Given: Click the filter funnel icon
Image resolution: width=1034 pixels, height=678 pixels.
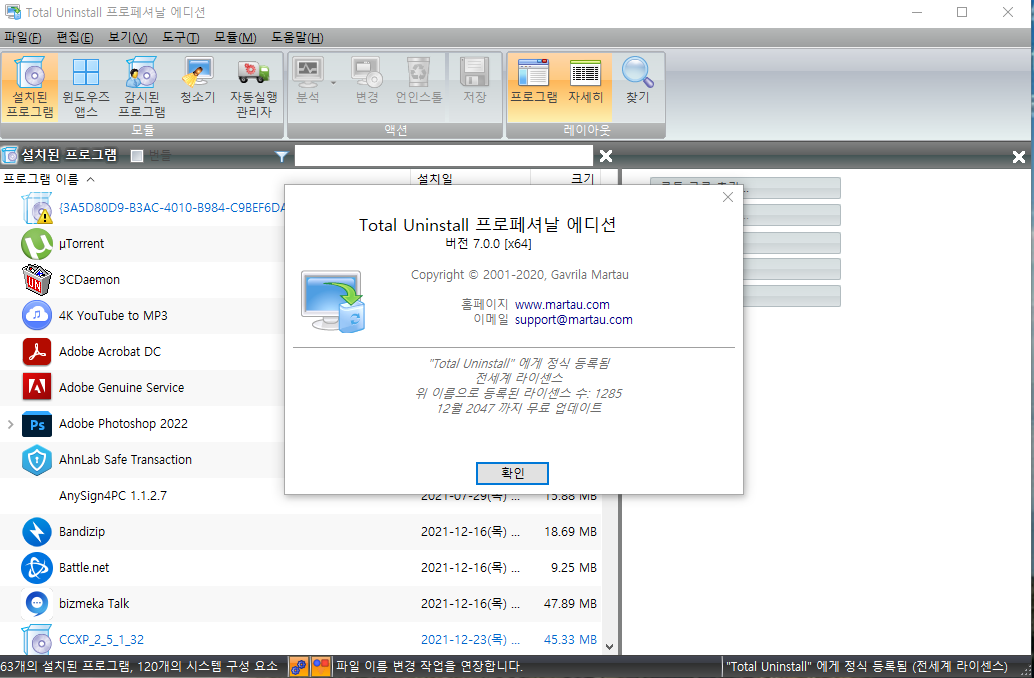Looking at the screenshot, I should point(282,156).
